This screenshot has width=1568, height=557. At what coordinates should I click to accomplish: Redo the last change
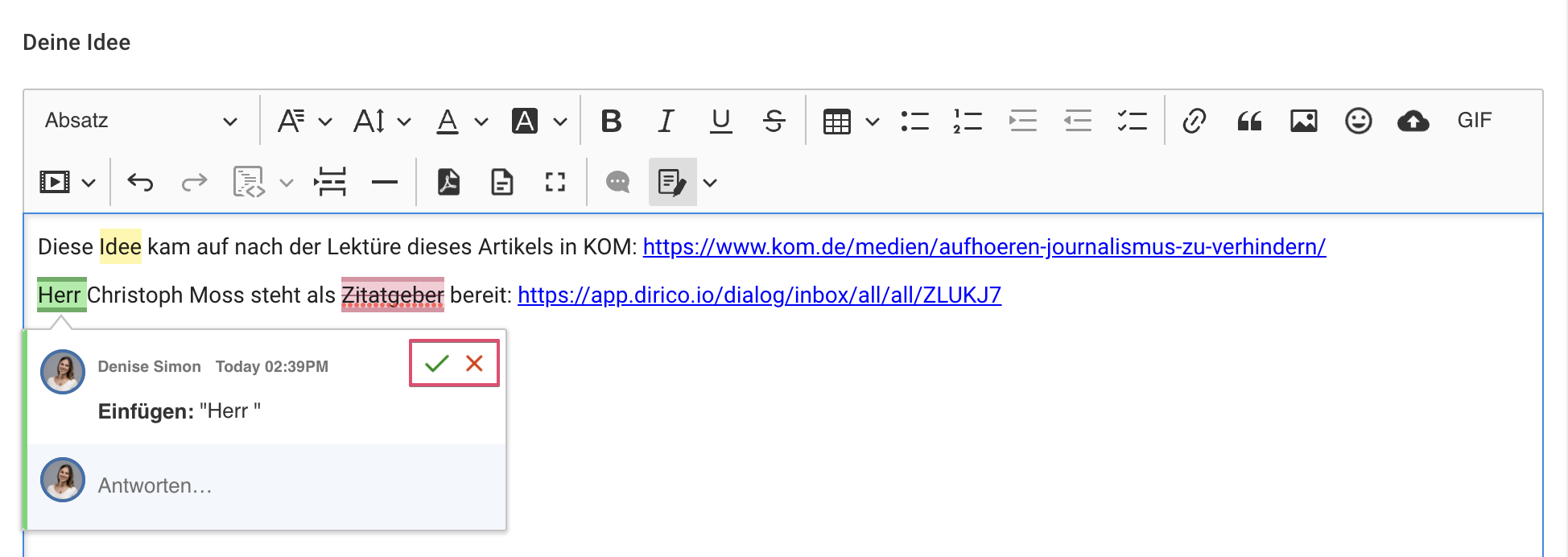pos(194,183)
